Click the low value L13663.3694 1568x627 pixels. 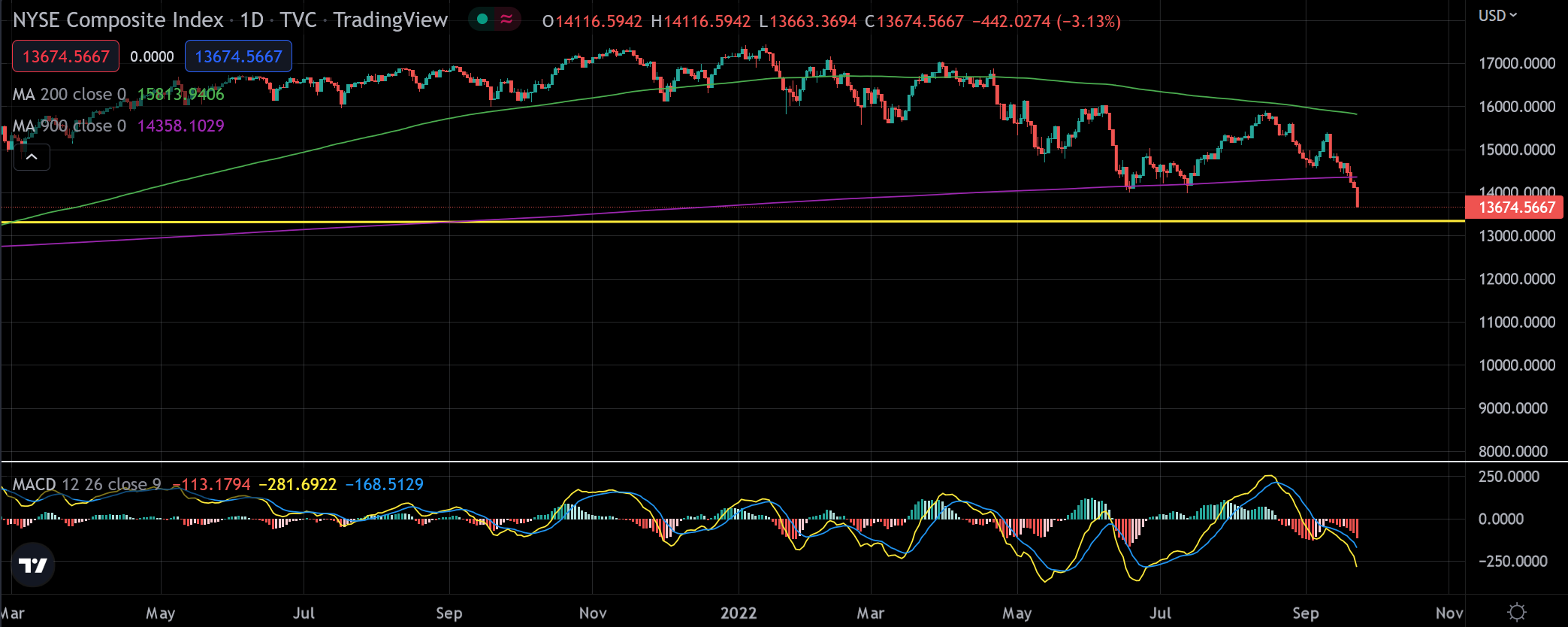[x=808, y=21]
